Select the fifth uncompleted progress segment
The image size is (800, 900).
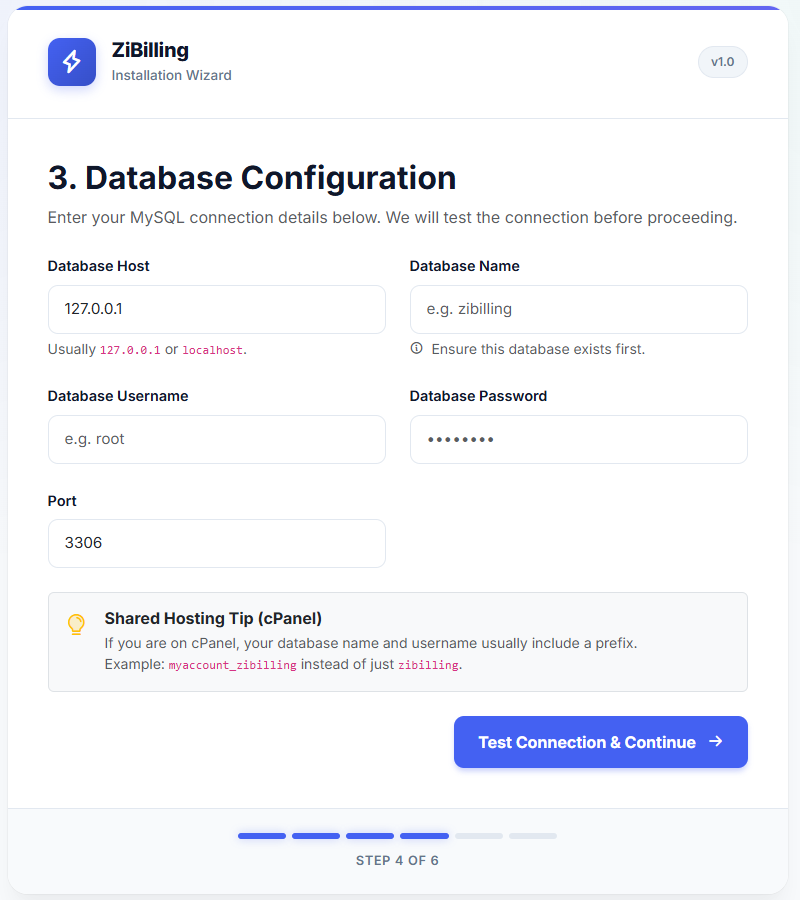(x=478, y=836)
